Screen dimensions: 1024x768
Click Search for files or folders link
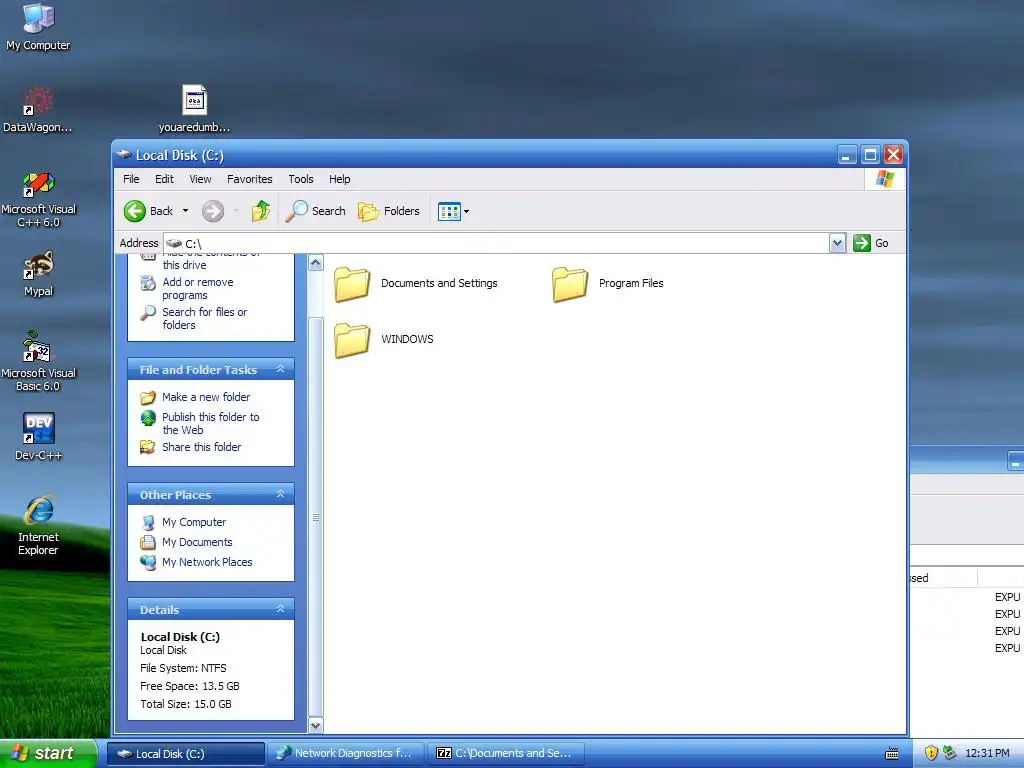[204, 319]
